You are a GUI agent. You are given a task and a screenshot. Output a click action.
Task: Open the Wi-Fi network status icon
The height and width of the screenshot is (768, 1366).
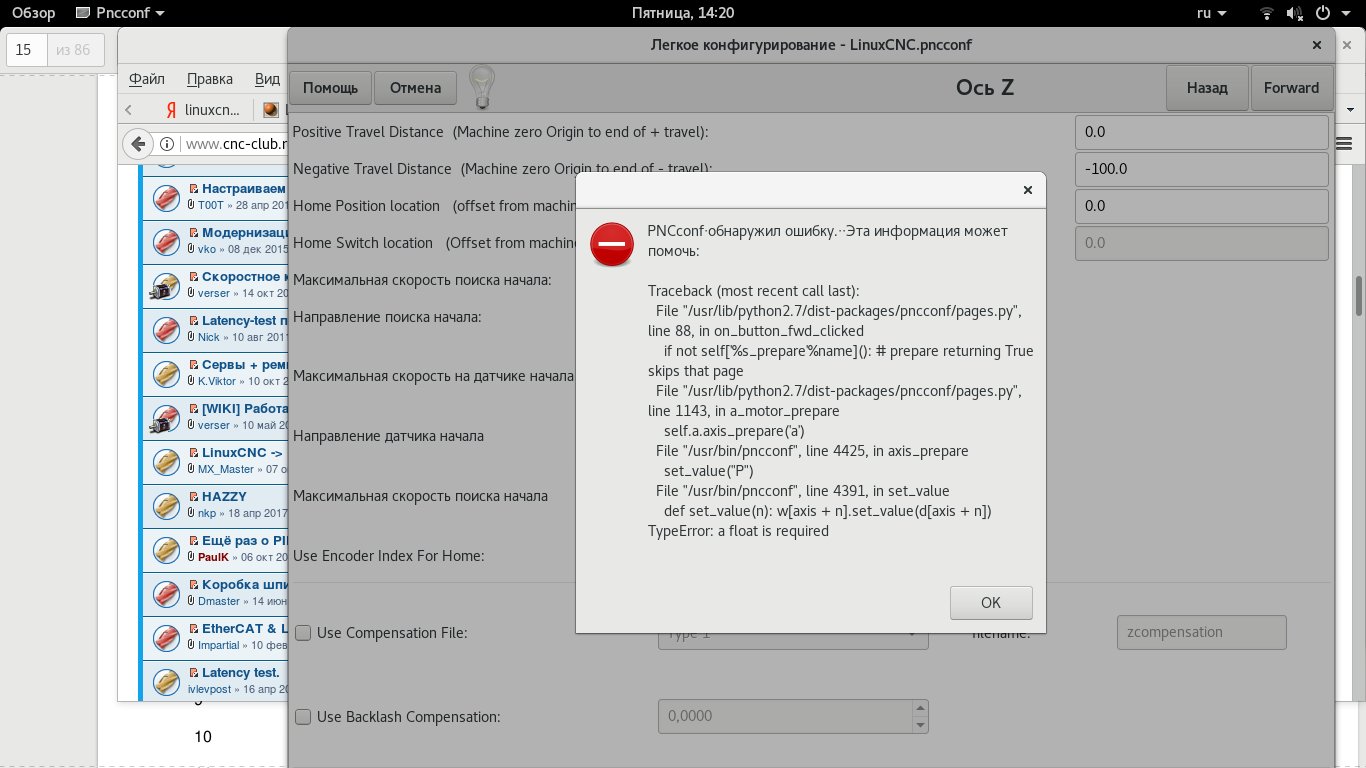(1267, 13)
